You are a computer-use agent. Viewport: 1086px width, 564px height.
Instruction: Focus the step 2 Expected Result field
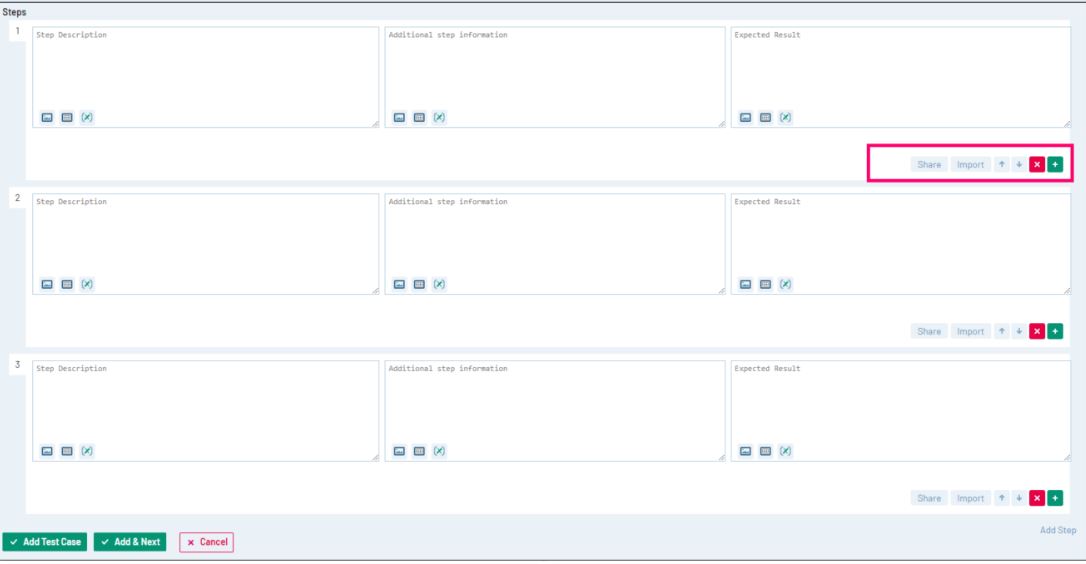(x=900, y=237)
